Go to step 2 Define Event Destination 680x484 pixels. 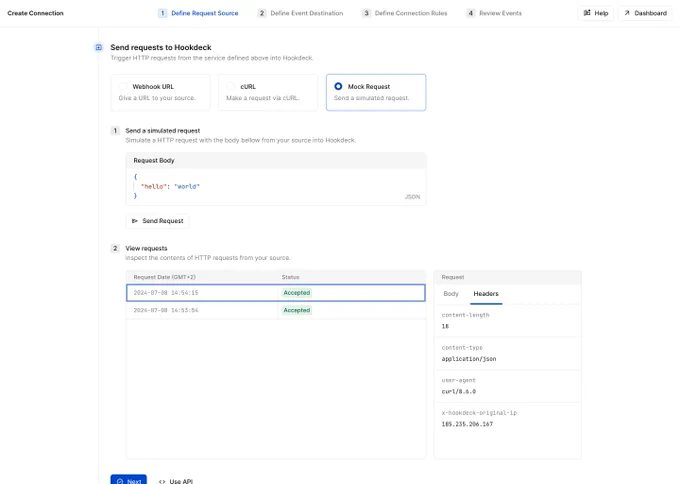point(300,13)
